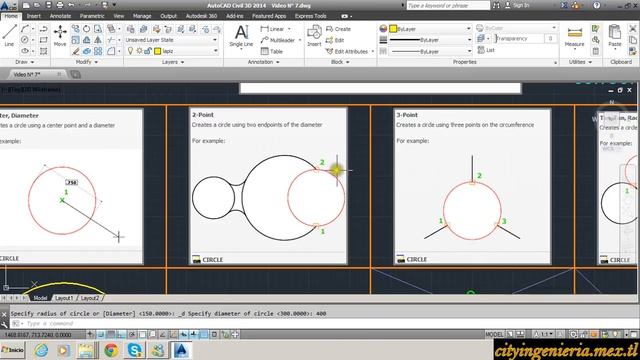The image size is (640, 360).
Task: Expand the Utilities panel
Action: click(x=580, y=62)
